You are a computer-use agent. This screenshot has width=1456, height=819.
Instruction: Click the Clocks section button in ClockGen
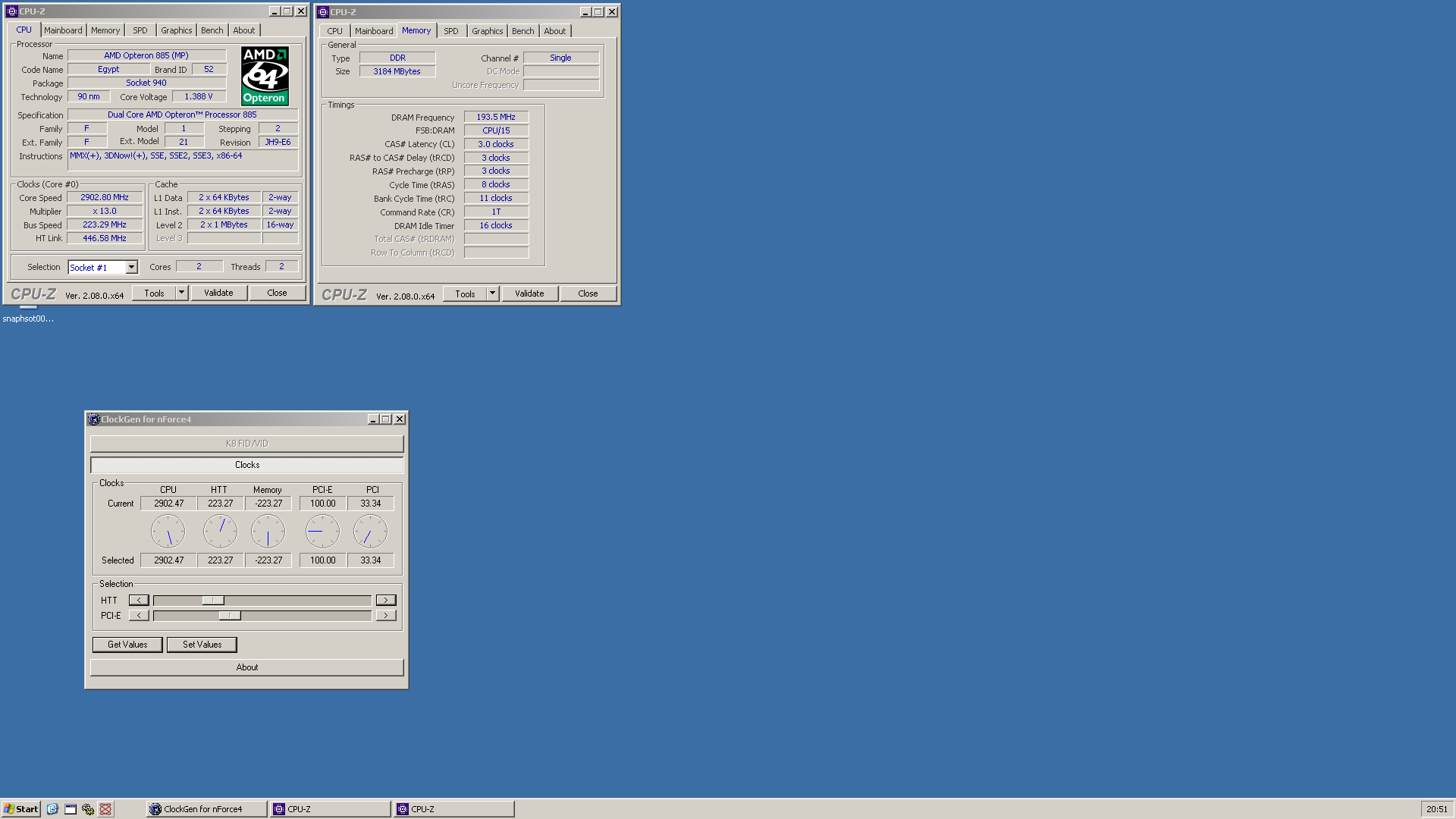click(247, 465)
